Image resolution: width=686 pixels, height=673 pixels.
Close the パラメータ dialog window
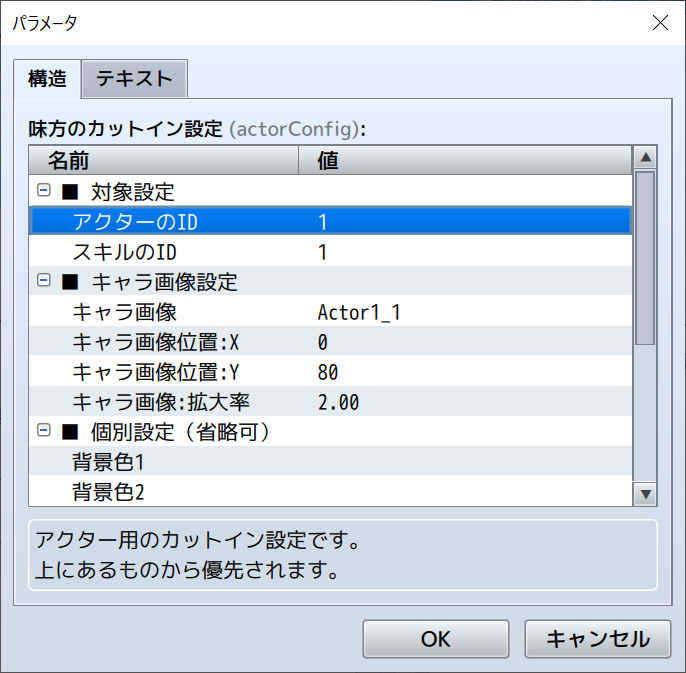660,23
